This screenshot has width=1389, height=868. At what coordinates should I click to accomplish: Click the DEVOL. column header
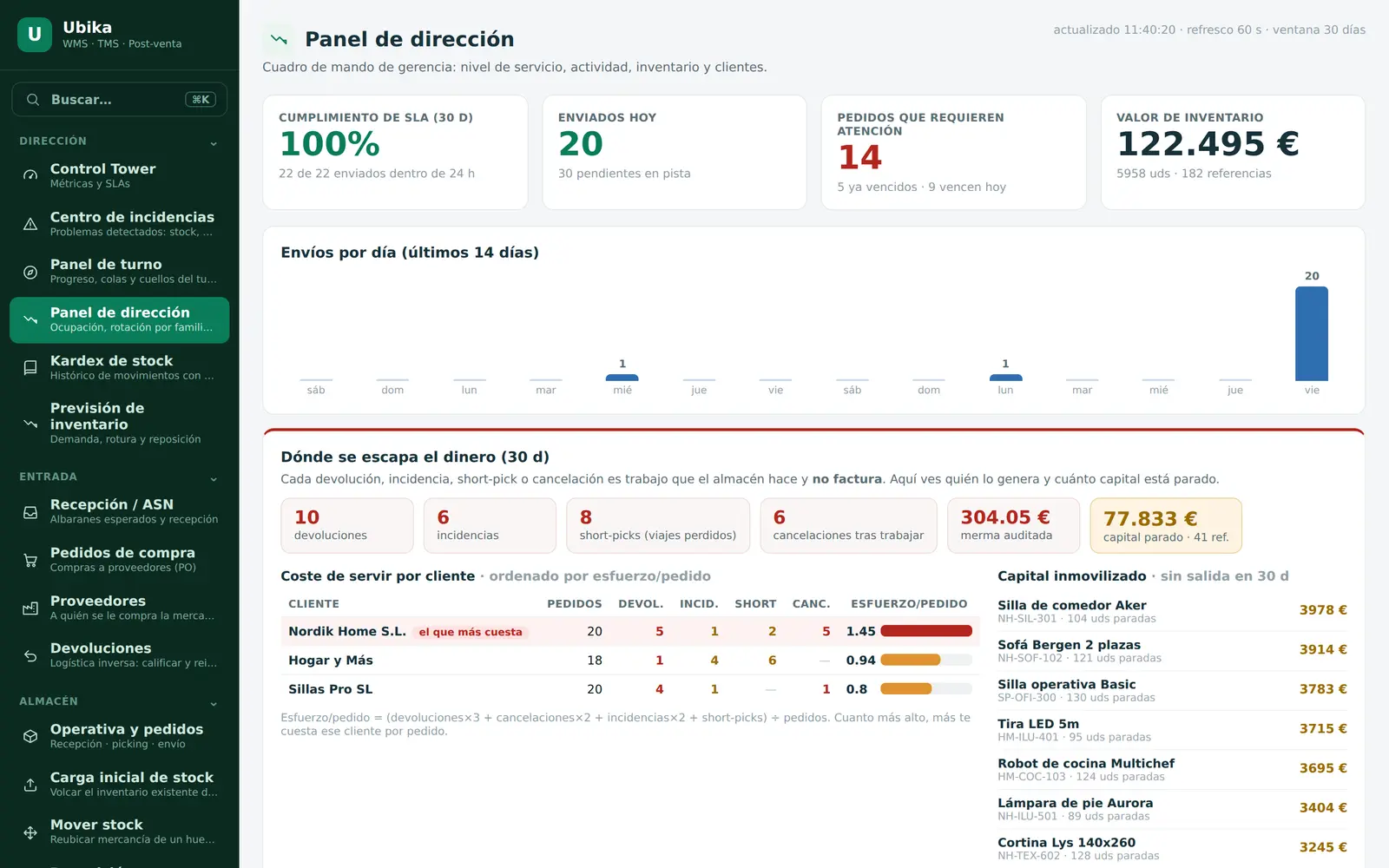pyautogui.click(x=641, y=604)
